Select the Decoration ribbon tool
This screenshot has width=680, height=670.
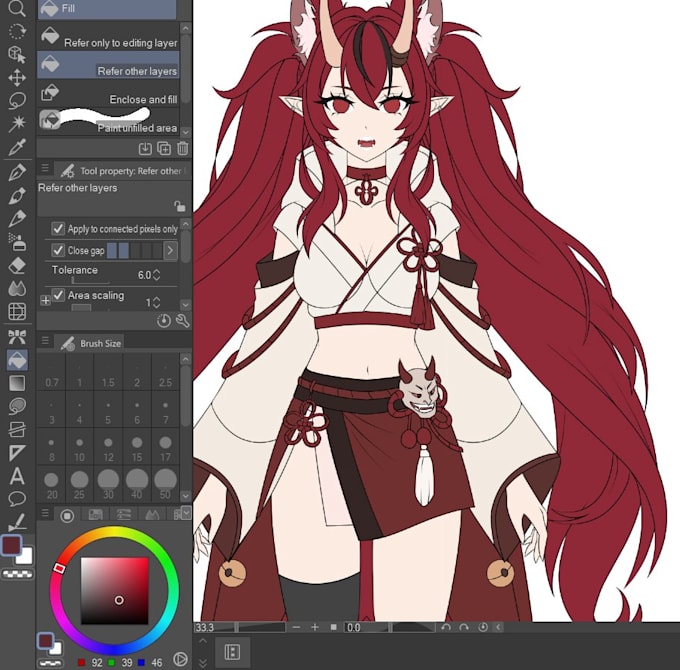pyautogui.click(x=17, y=337)
